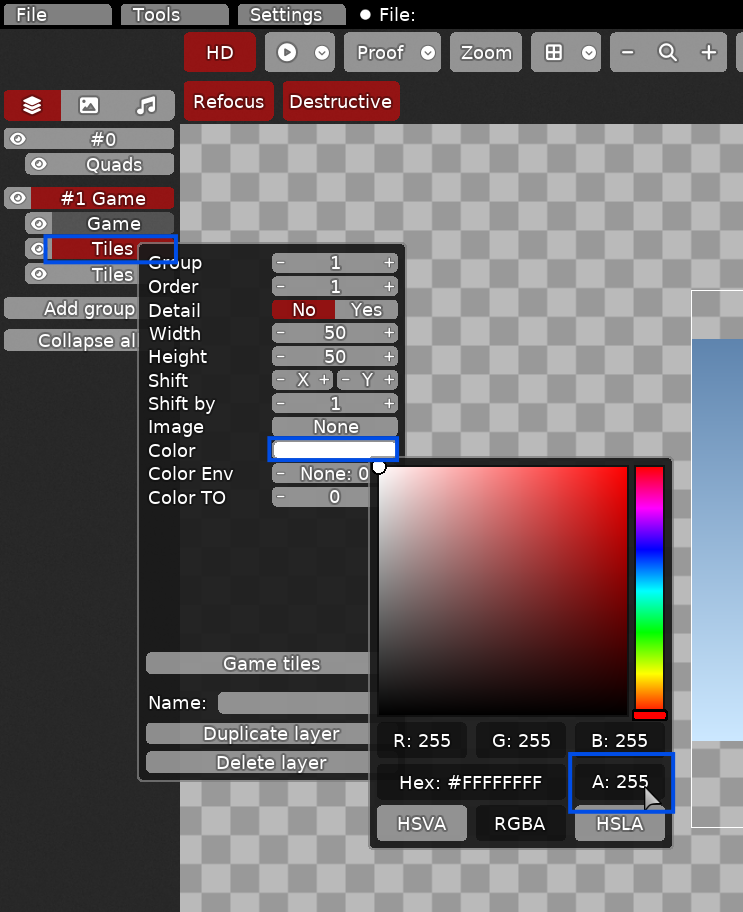743x912 pixels.
Task: Increase the Height value
Action: click(389, 357)
